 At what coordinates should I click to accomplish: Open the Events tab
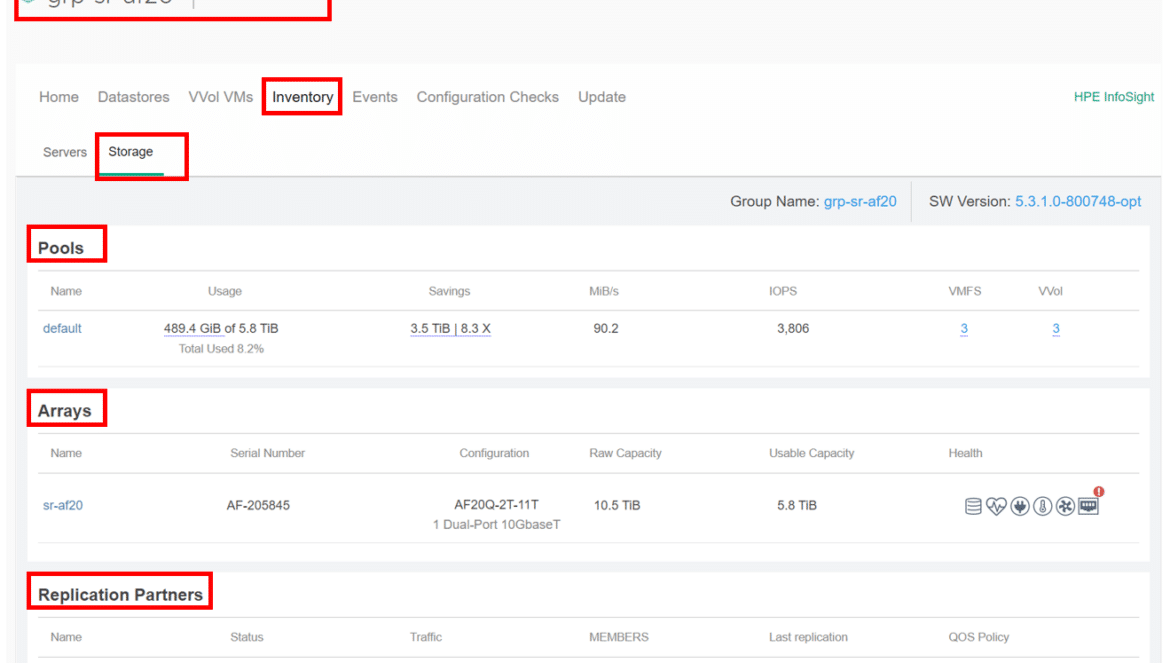375,97
